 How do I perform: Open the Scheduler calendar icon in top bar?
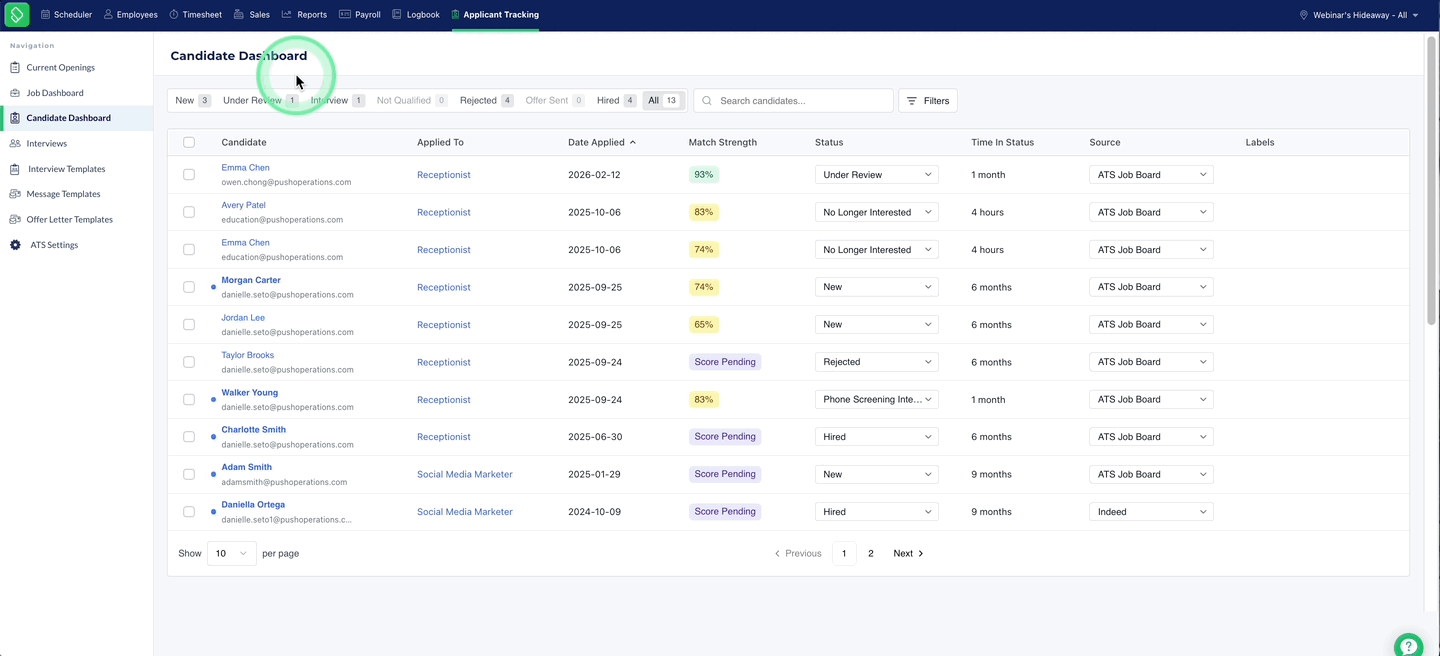45,15
